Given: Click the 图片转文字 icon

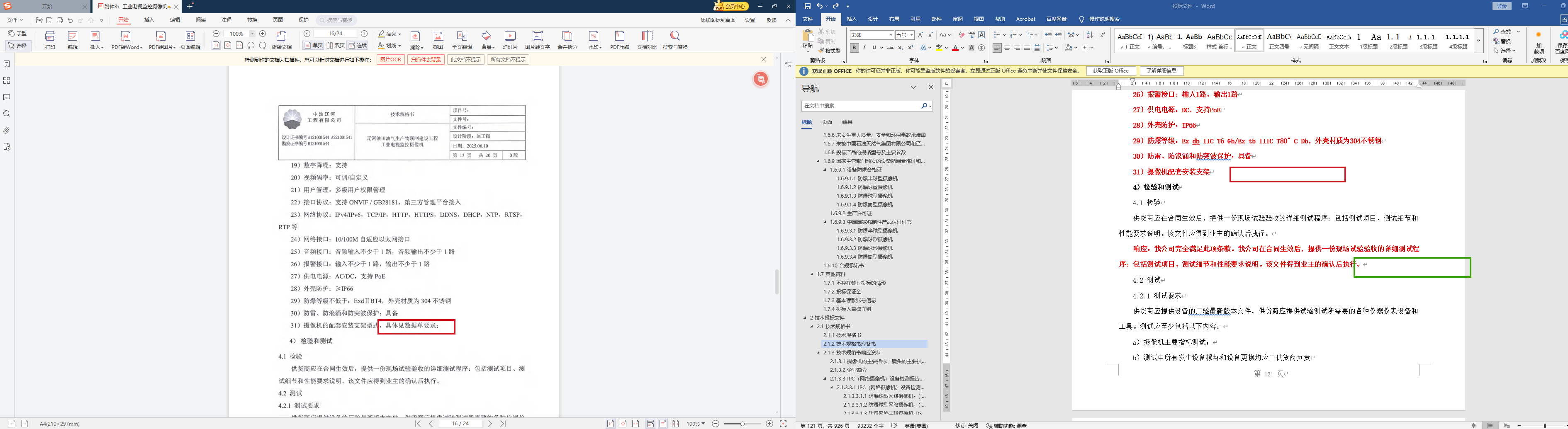Looking at the screenshot, I should [537, 36].
